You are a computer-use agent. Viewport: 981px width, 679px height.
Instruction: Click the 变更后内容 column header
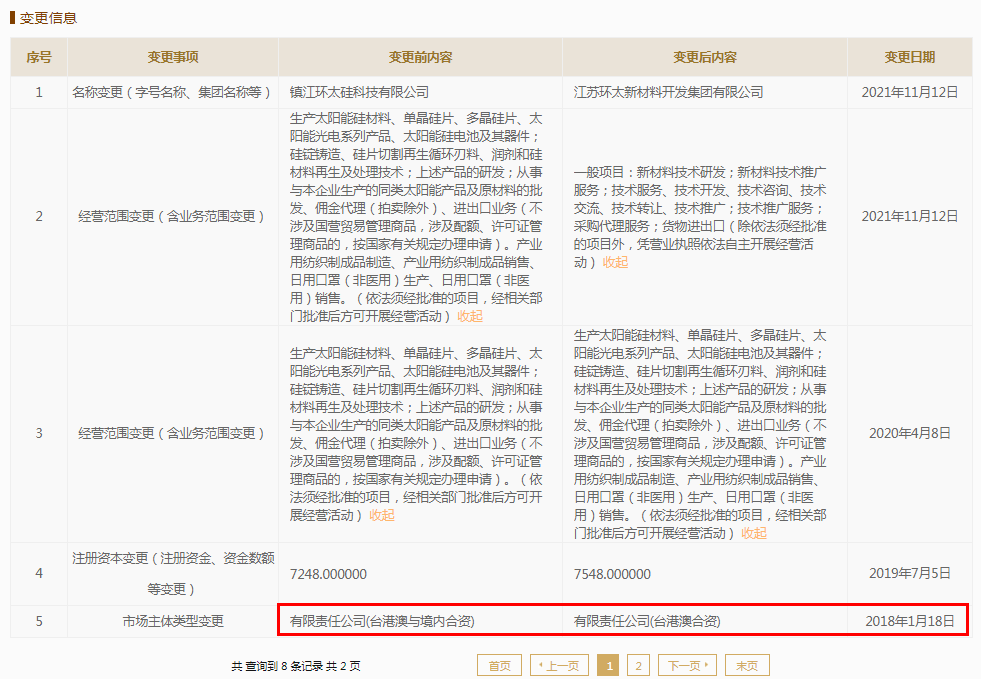point(704,57)
